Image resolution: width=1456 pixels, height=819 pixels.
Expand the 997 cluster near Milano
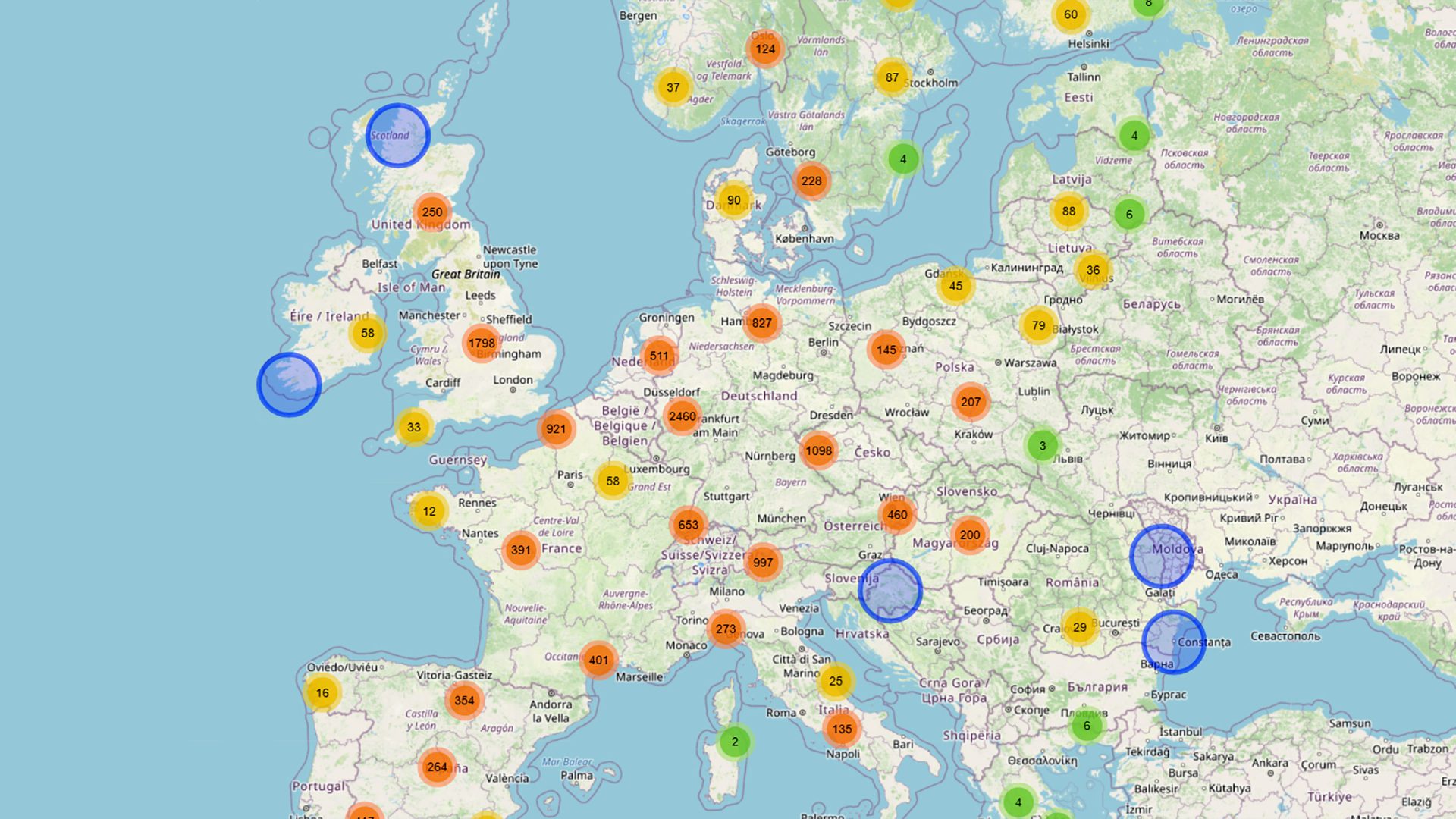point(763,562)
